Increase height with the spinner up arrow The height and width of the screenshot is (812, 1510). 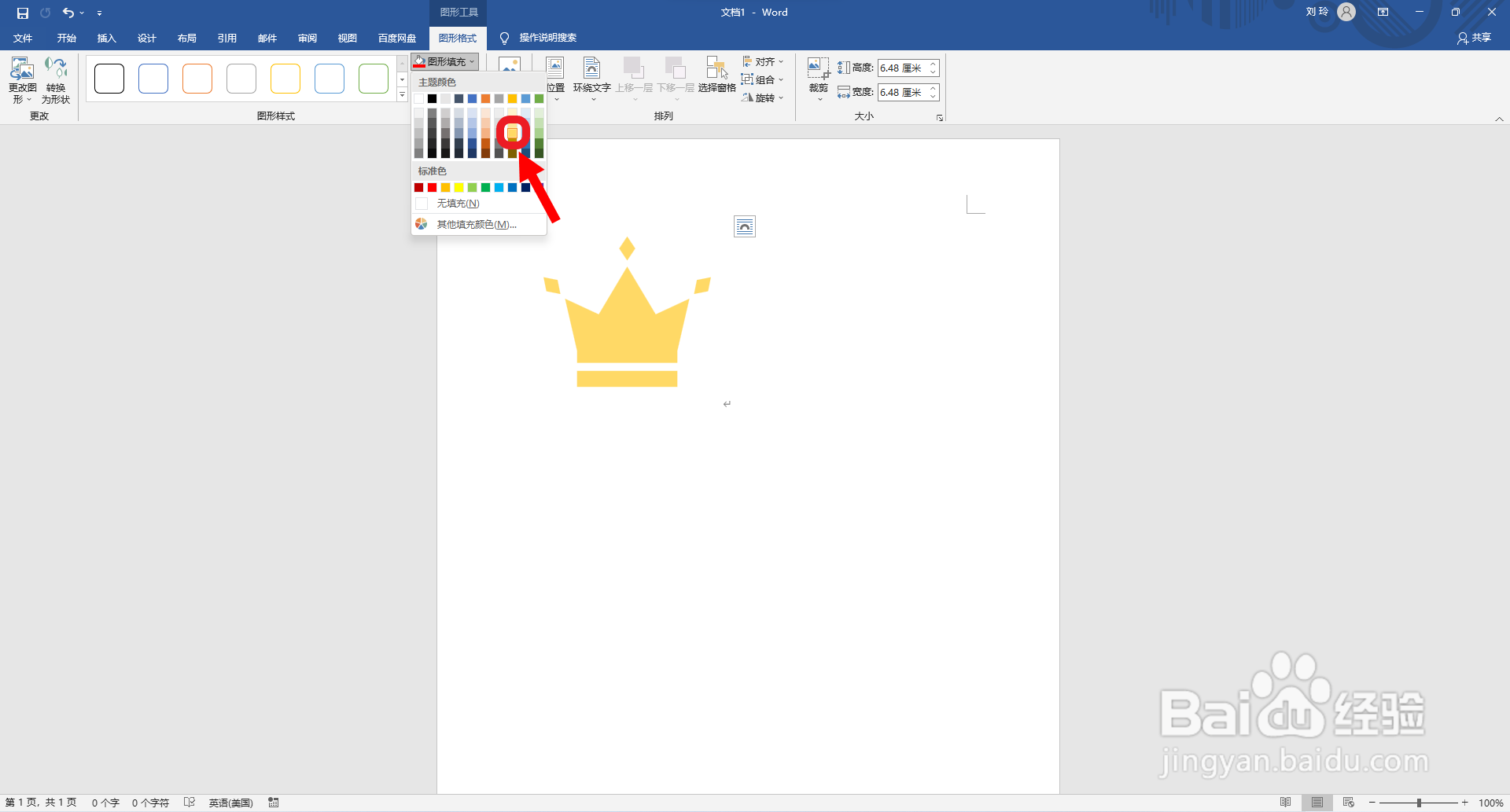click(x=934, y=64)
